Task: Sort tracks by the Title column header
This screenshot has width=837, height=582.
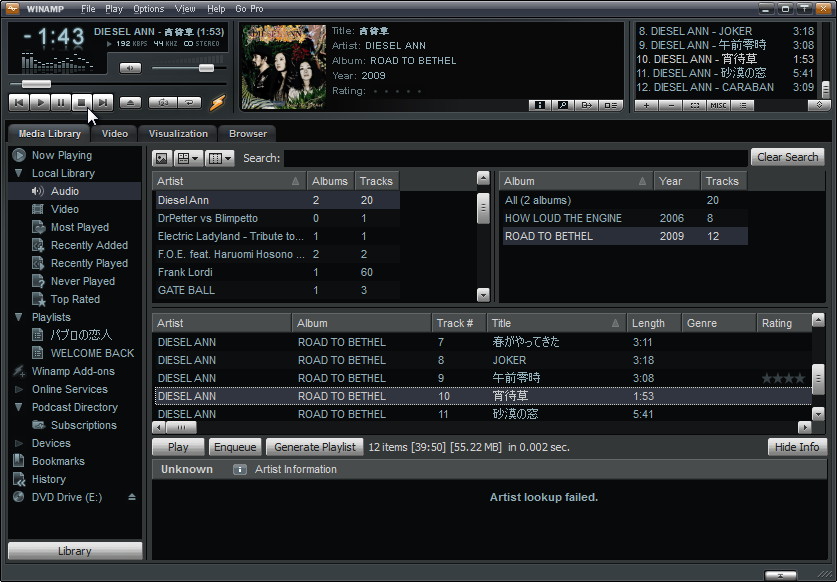Action: 556,323
